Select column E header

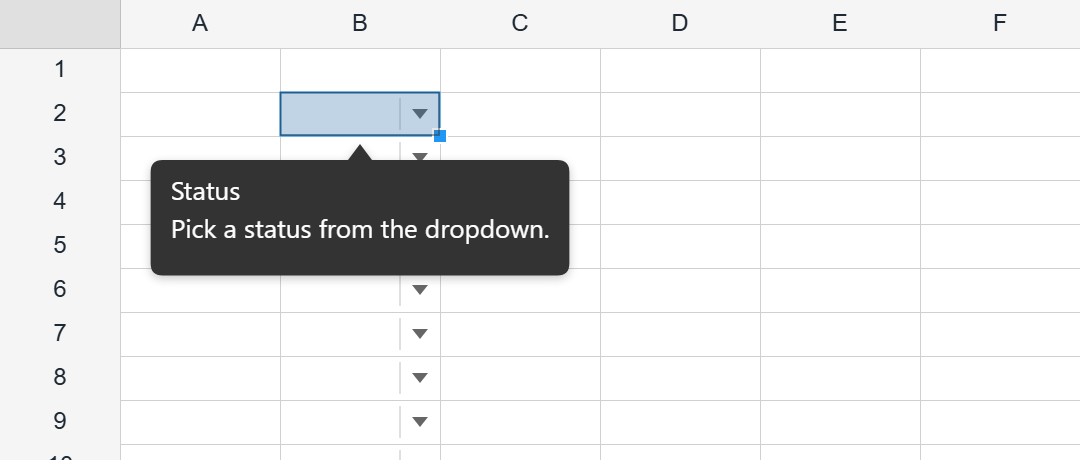pos(840,24)
